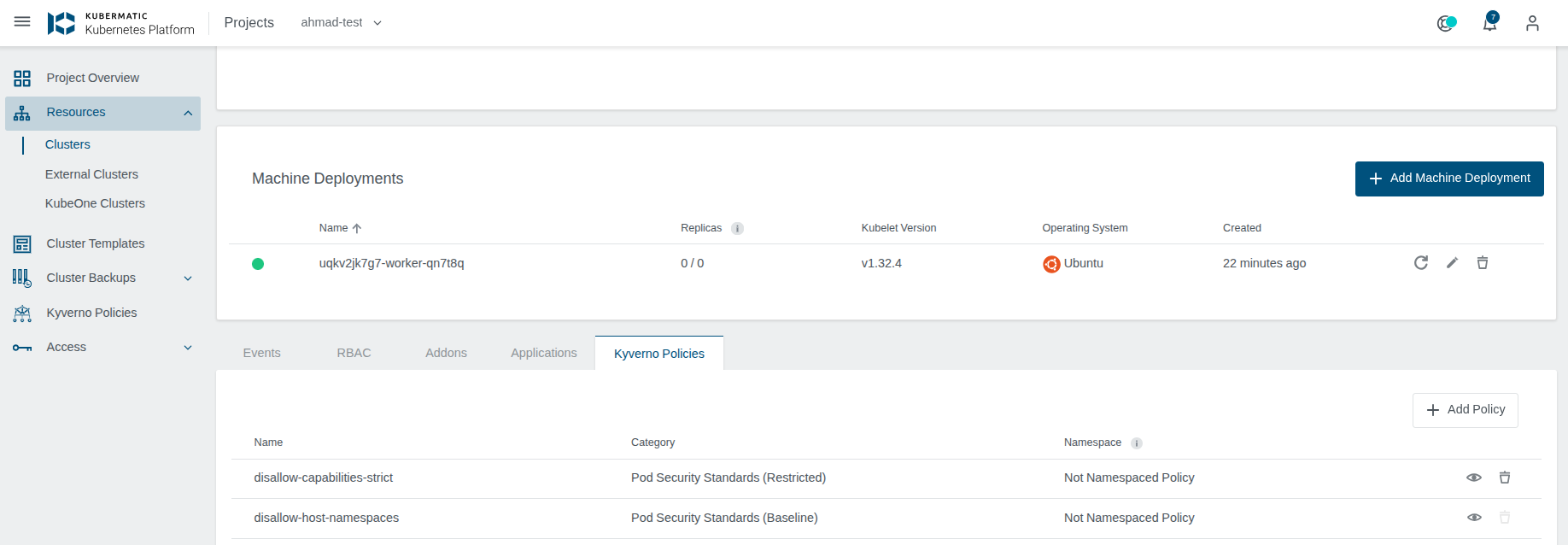Screen dimensions: 1568x545
Task: Open the hamburger side menu
Action: click(22, 22)
